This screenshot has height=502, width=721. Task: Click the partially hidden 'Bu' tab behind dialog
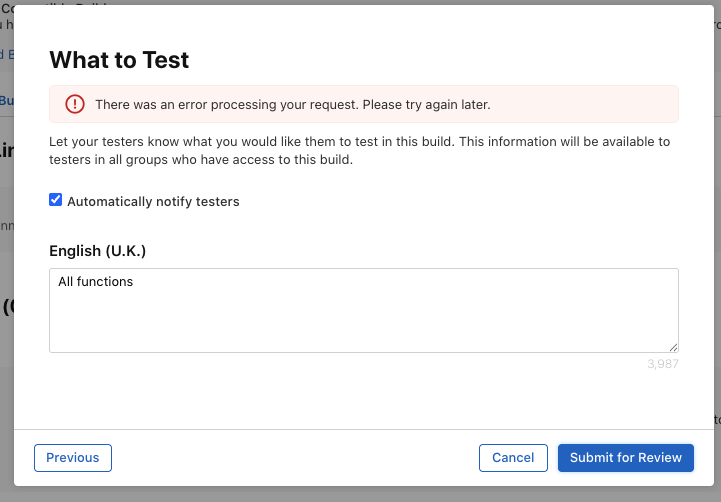tap(6, 101)
